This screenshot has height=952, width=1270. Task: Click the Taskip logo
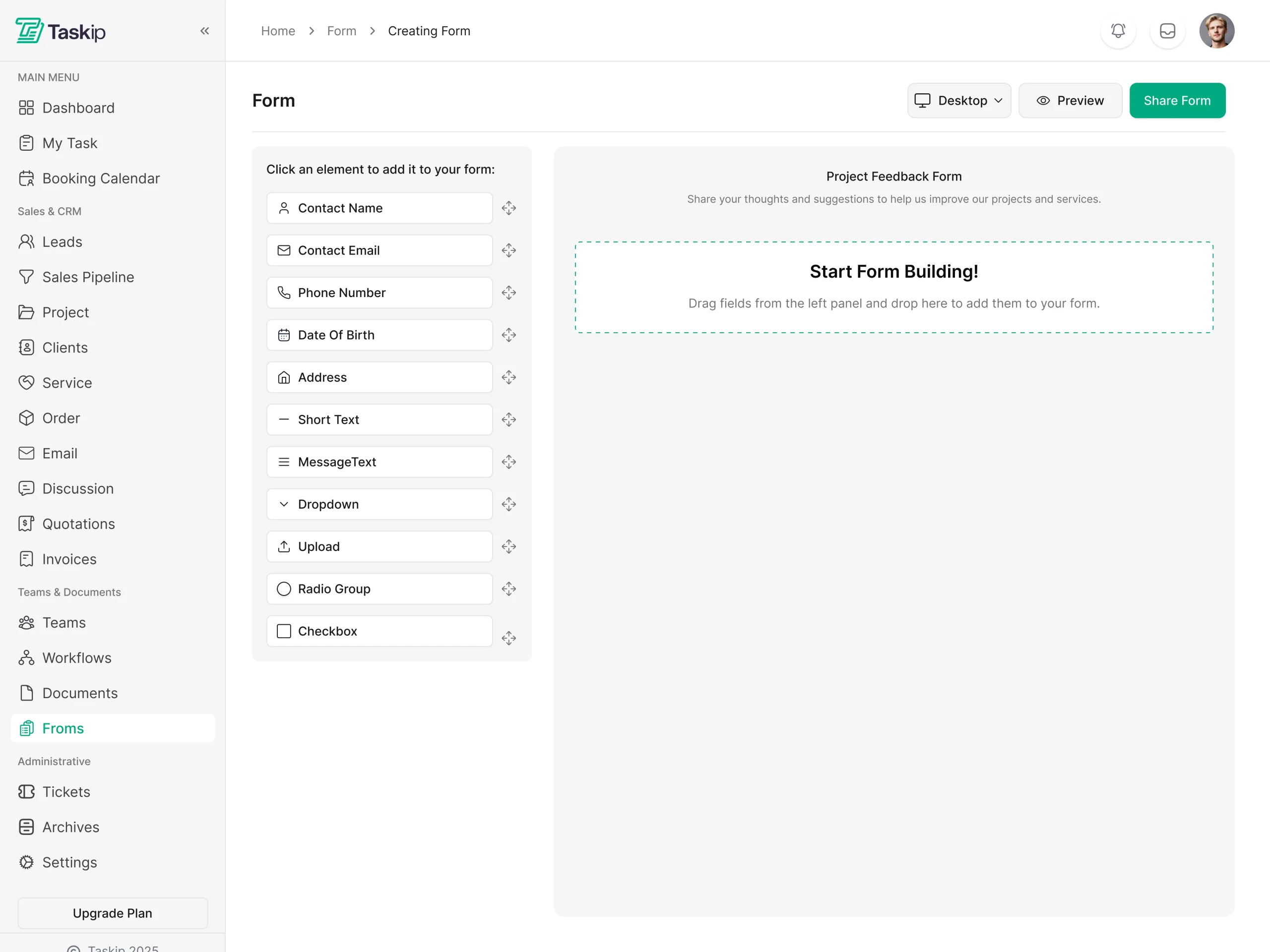(61, 31)
